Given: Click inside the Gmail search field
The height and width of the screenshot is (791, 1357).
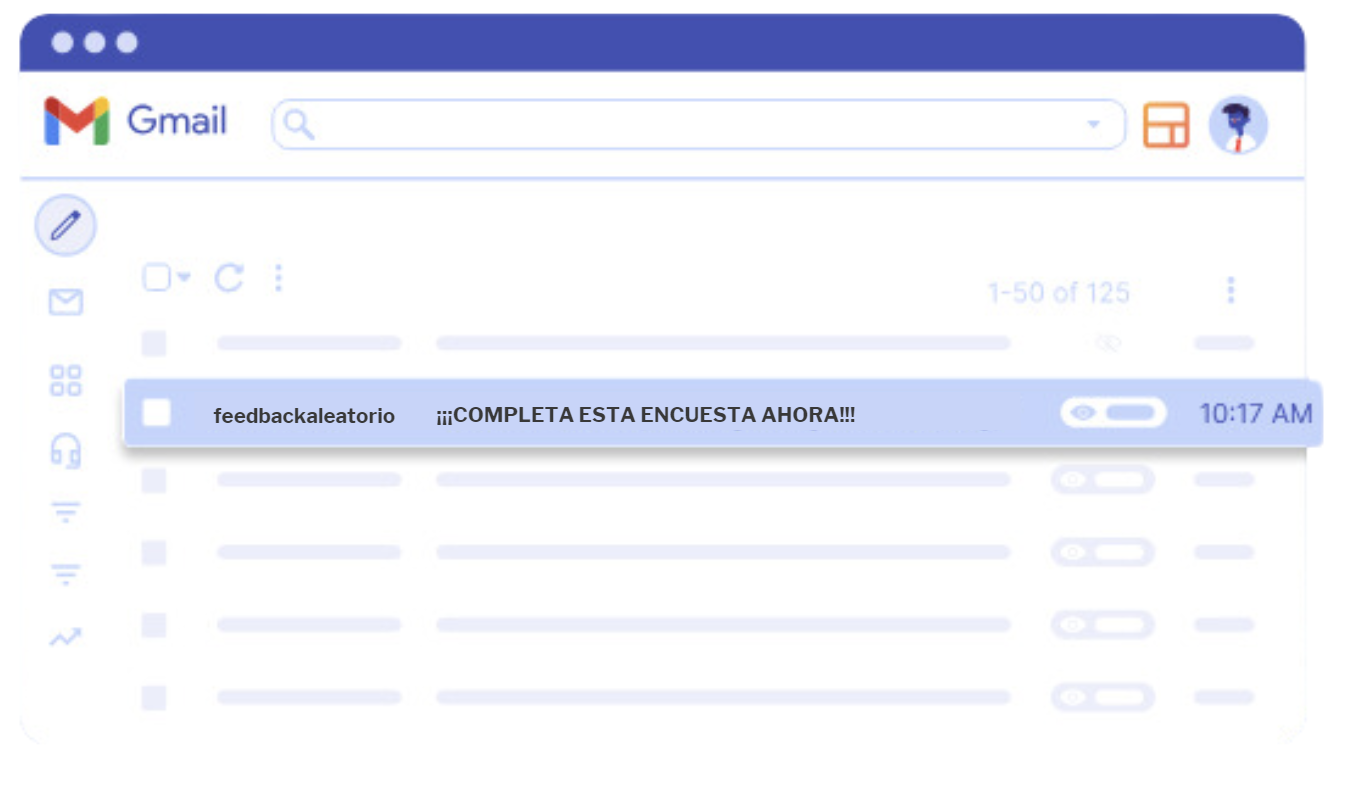Looking at the screenshot, I should point(690,124).
